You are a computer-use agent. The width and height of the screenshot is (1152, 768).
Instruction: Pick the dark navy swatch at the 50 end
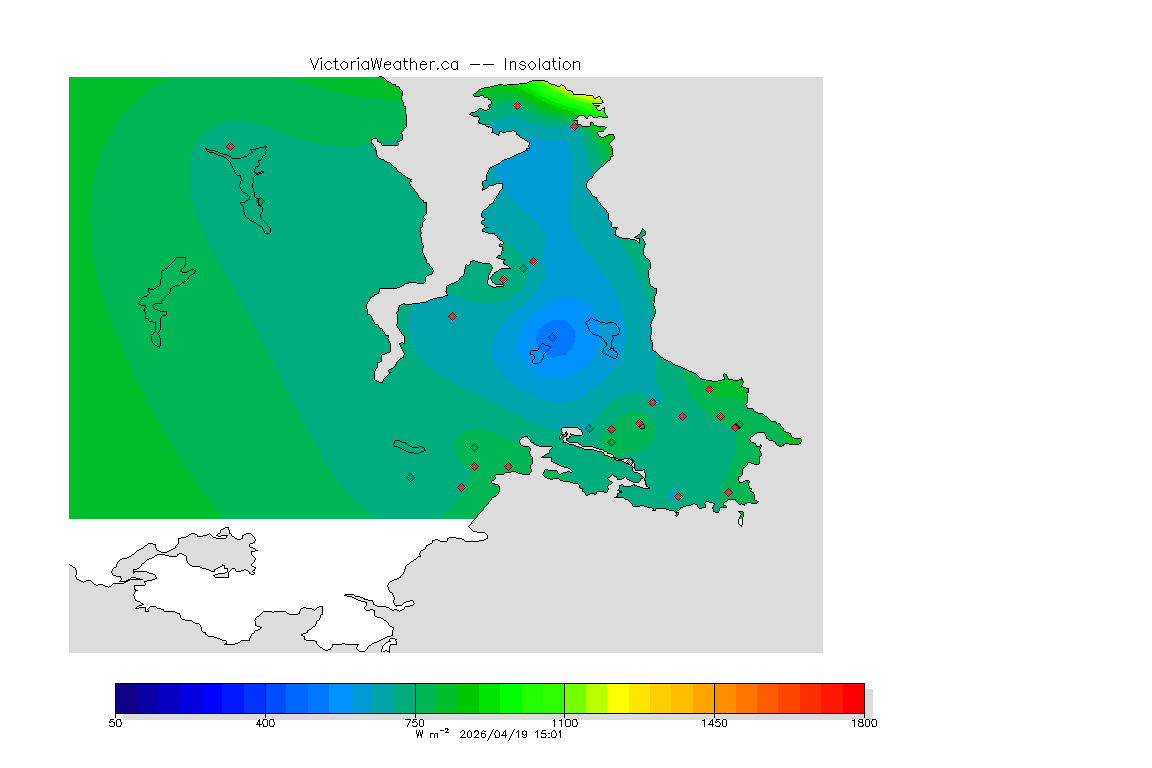(x=126, y=697)
